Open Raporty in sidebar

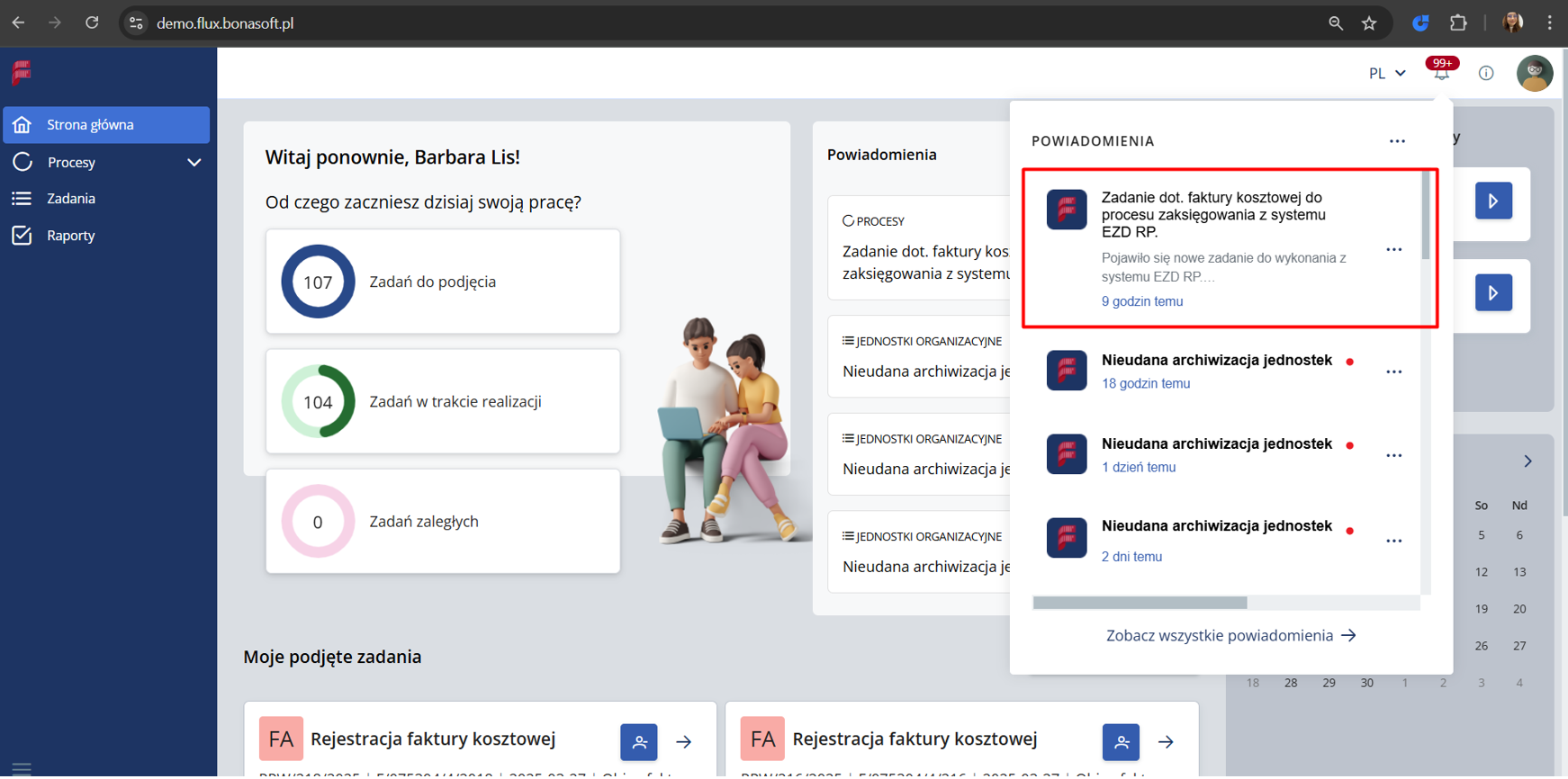point(71,236)
